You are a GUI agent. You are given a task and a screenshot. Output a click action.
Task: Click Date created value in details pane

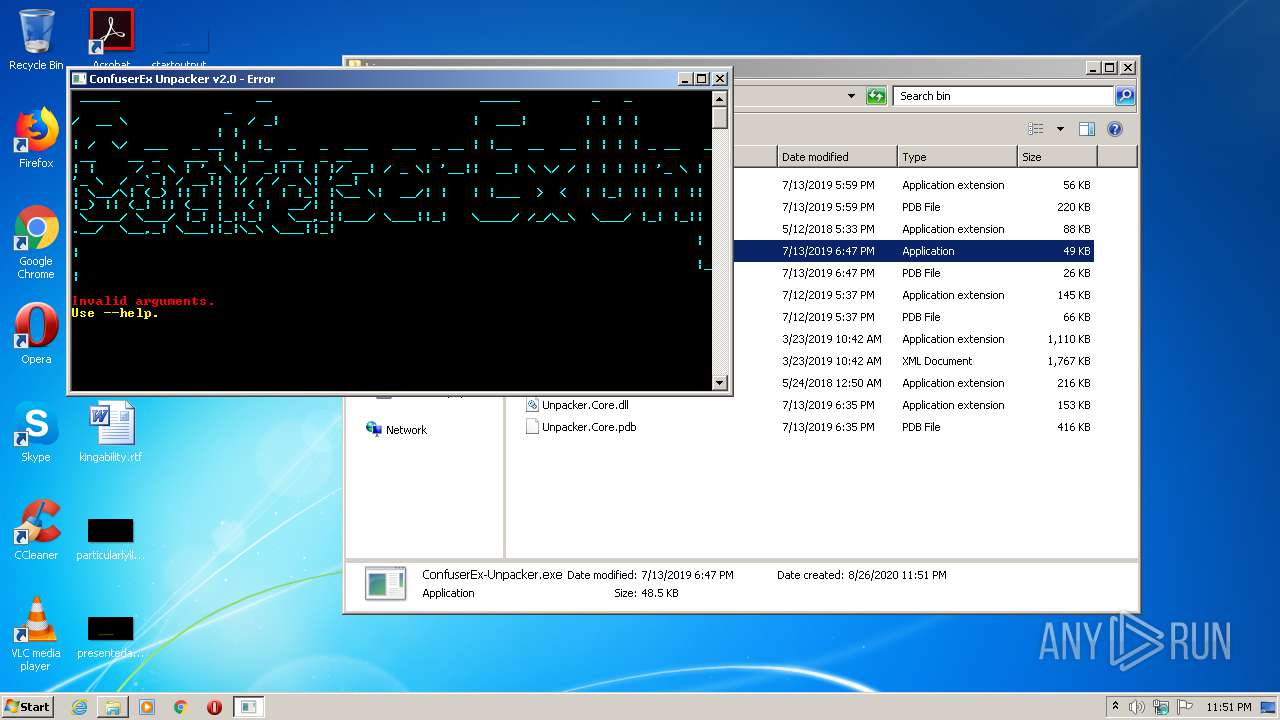(897, 575)
